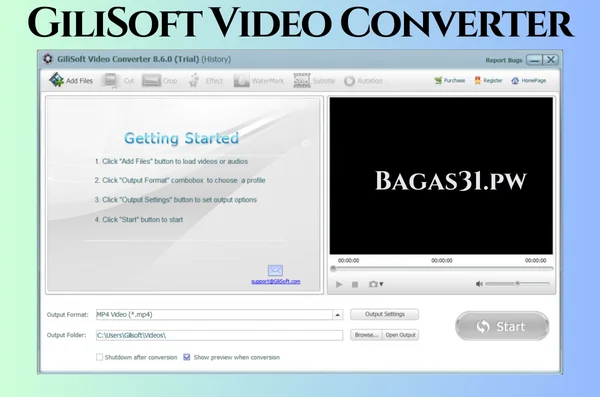Click the step 1 "Add Files" instruction text
This screenshot has height=397, width=600.
pyautogui.click(x=171, y=162)
